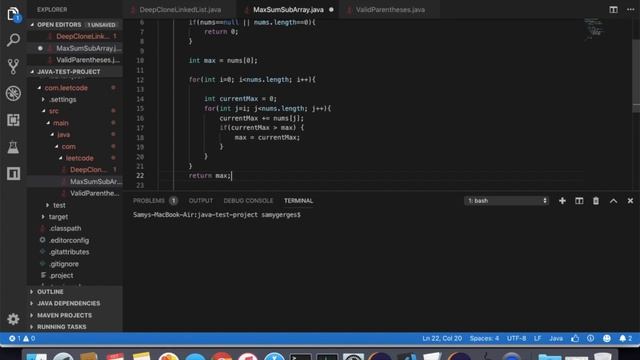Open the Output panel tab

coord(201,201)
